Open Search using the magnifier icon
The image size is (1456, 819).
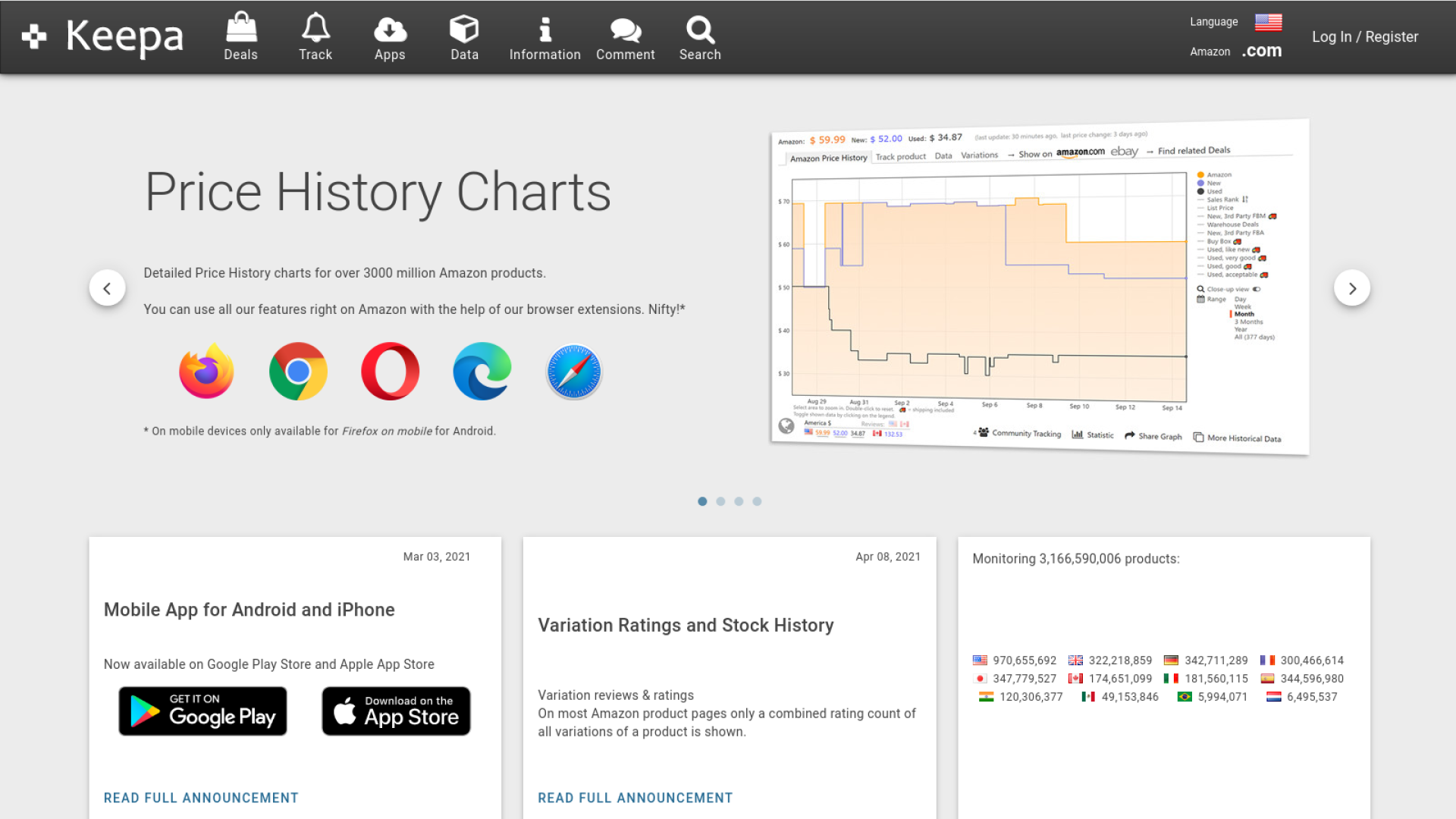(699, 30)
